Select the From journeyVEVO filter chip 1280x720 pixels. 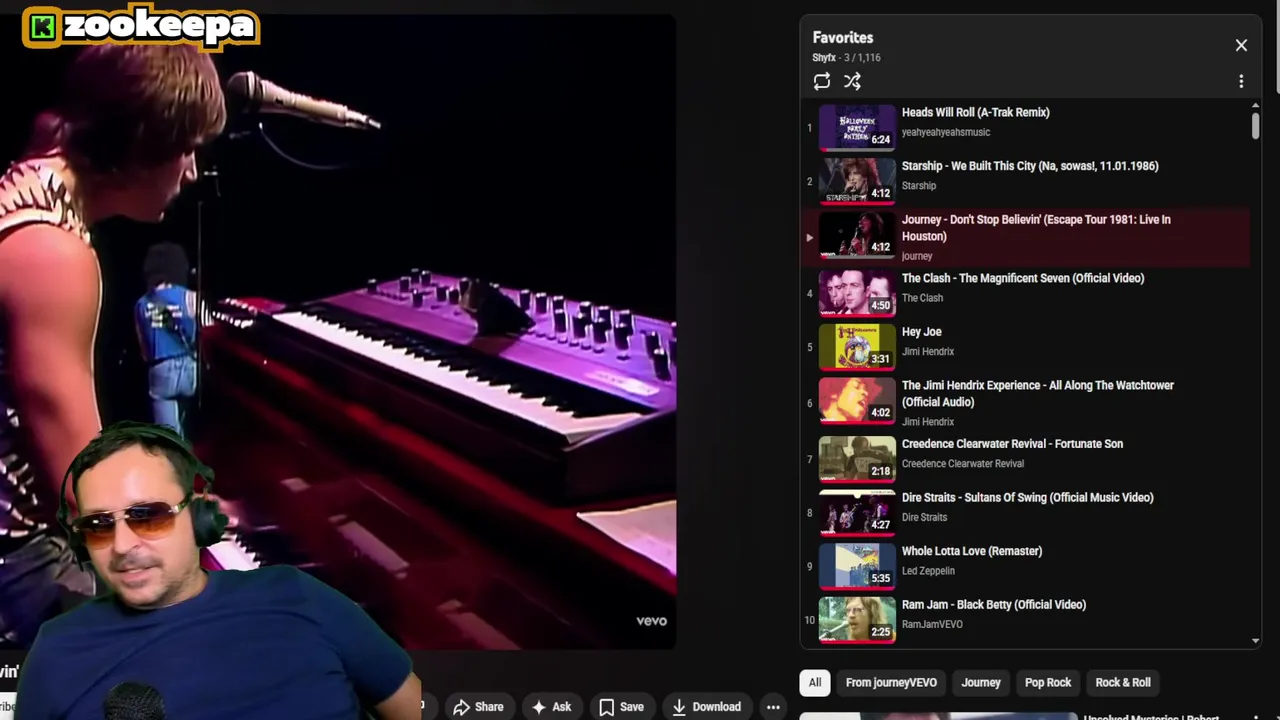coord(891,683)
